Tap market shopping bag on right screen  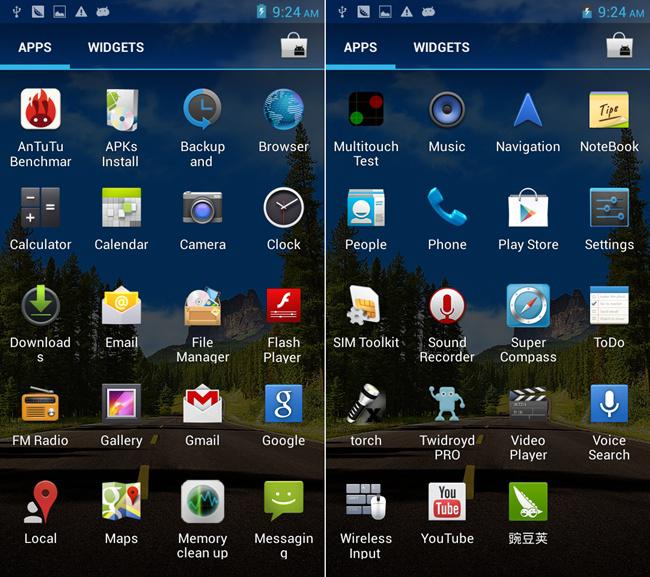[619, 46]
